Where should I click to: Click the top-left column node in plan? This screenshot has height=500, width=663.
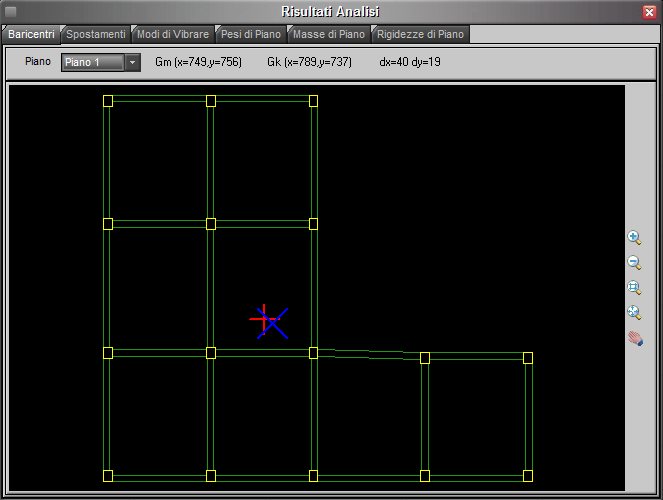[x=108, y=100]
